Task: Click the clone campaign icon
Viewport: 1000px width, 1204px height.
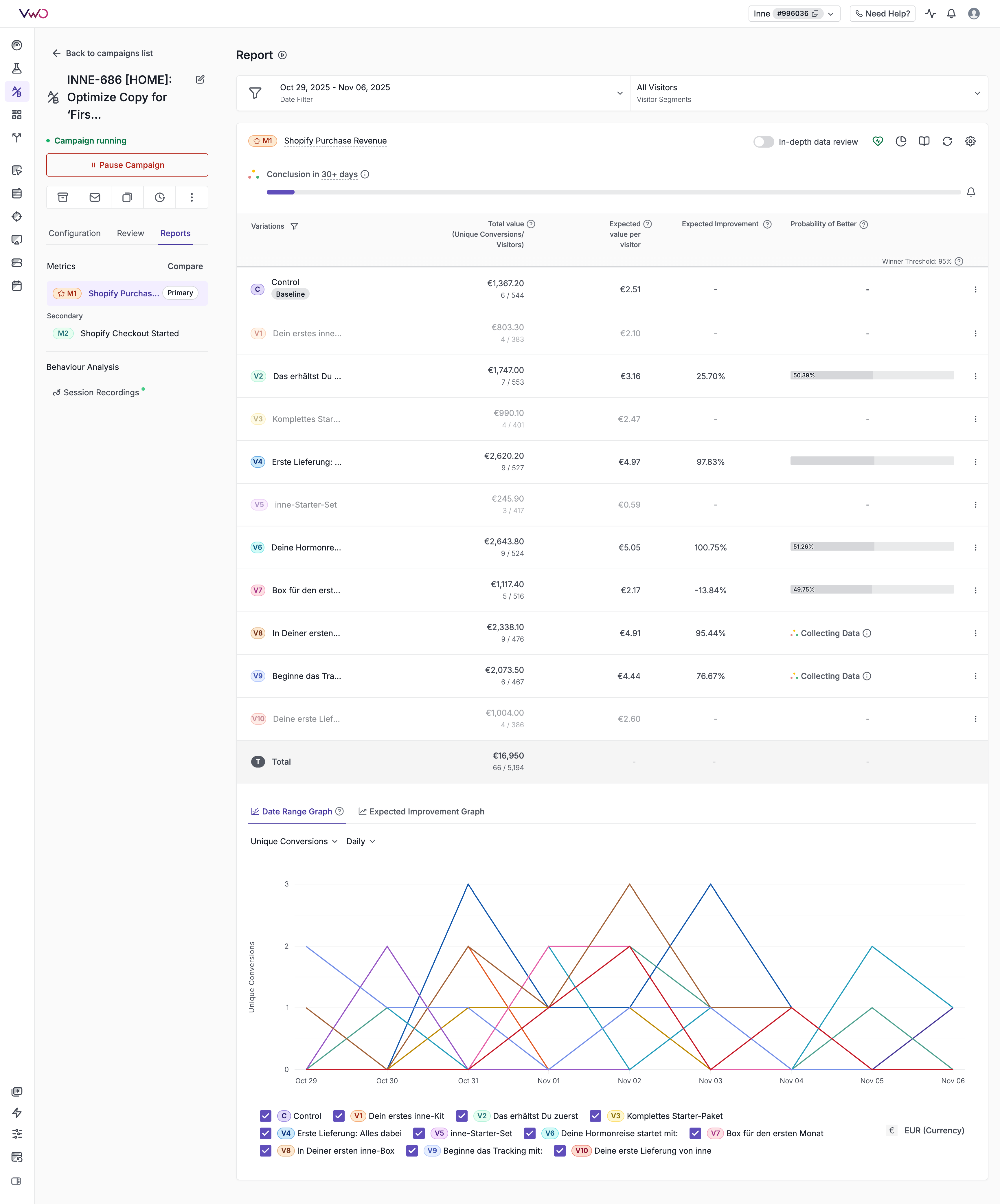Action: tap(127, 197)
